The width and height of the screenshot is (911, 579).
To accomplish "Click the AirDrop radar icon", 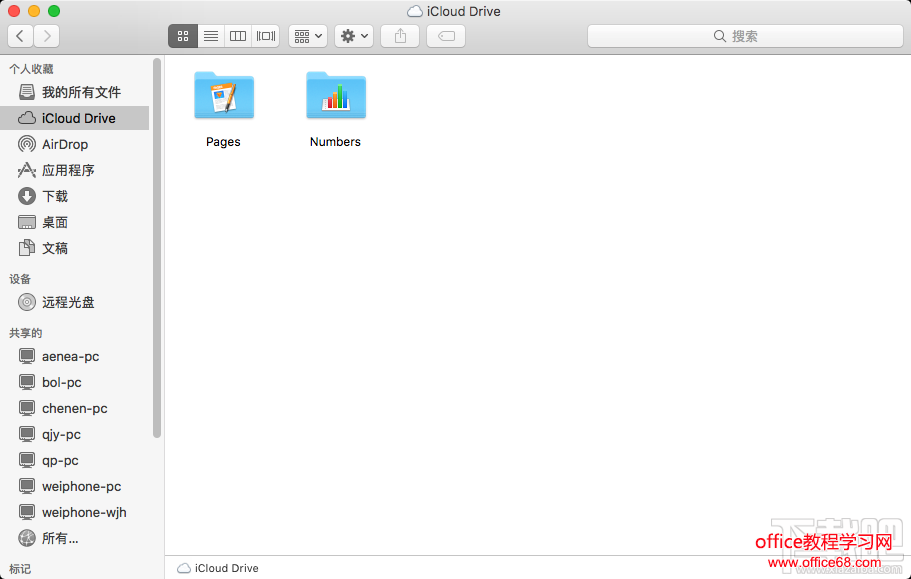I will 27,144.
